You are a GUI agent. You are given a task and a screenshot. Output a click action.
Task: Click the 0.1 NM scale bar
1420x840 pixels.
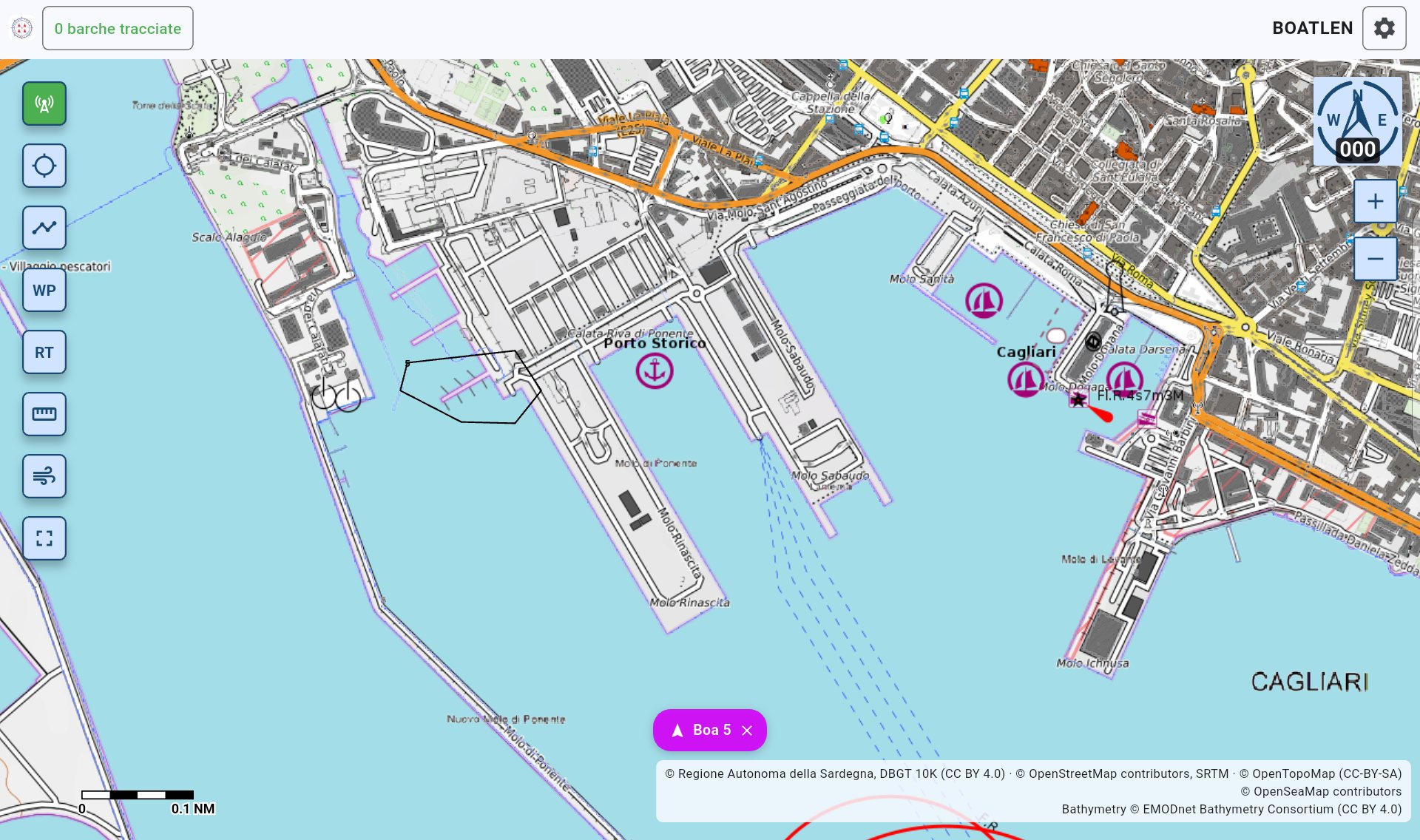(138, 795)
